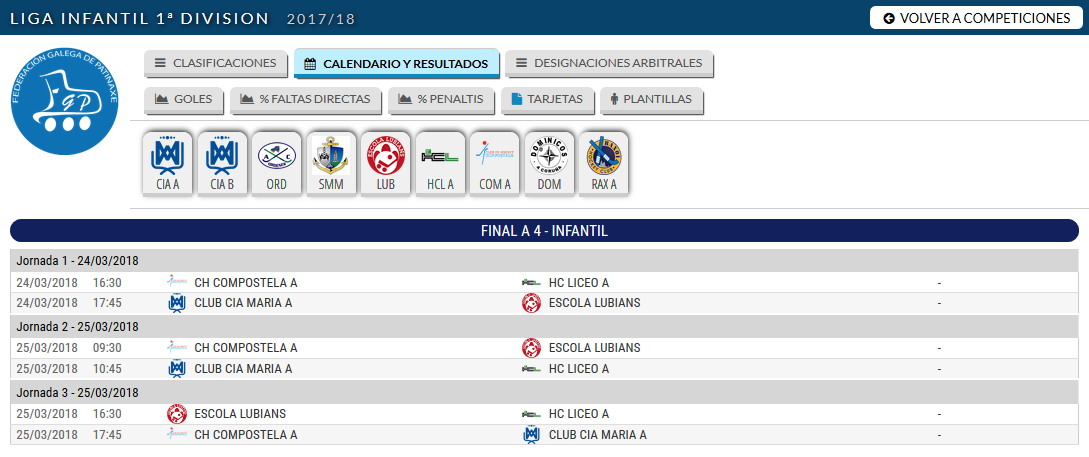
Task: View the Goles statistics
Action: click(183, 99)
